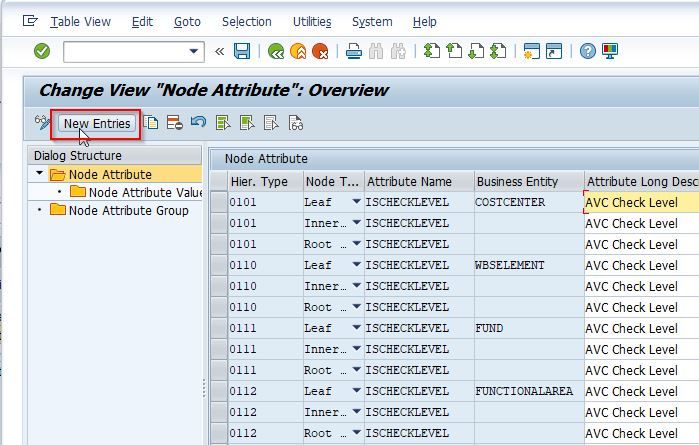Click the Find Next binoculars icon

[x=398, y=51]
